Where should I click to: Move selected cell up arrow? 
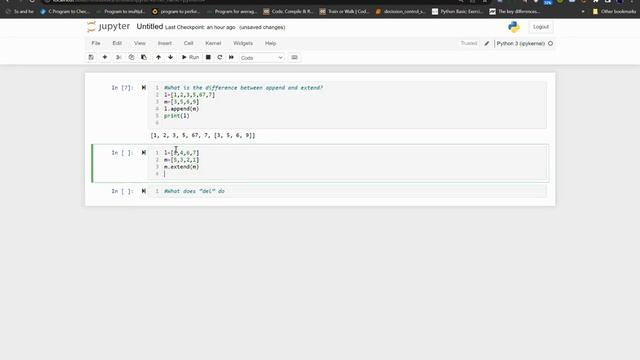click(158, 58)
